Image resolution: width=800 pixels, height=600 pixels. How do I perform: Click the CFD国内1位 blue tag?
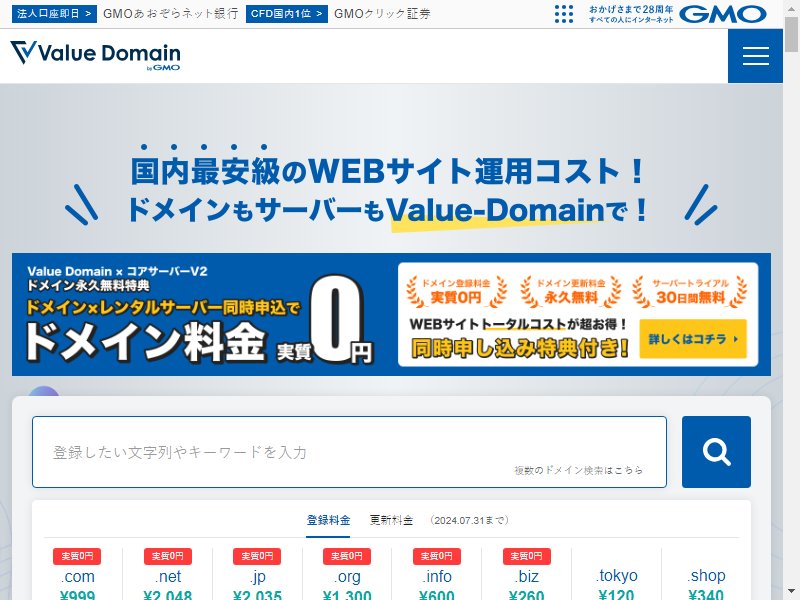(x=286, y=14)
